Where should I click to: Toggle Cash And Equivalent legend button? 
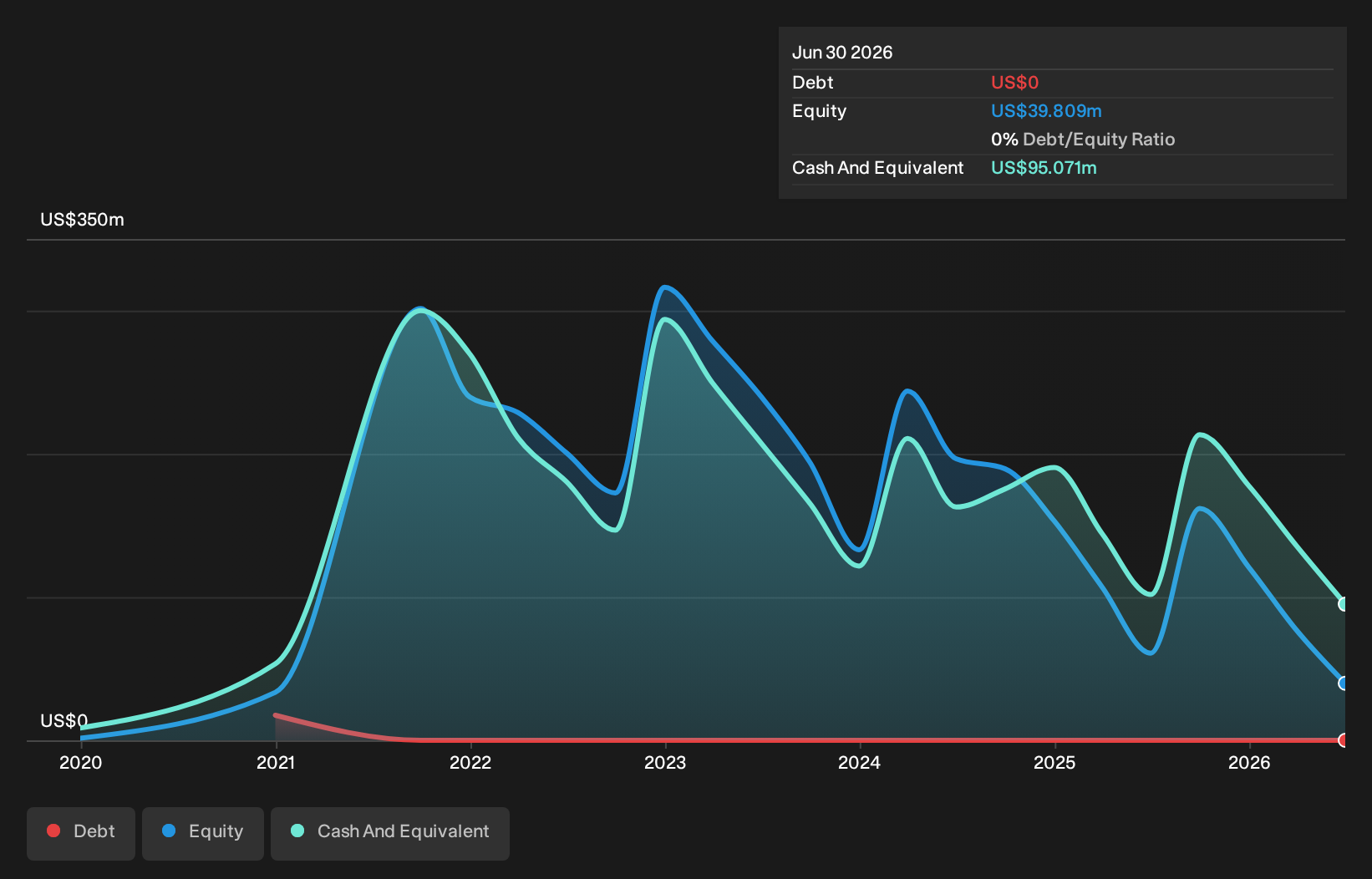tap(390, 833)
